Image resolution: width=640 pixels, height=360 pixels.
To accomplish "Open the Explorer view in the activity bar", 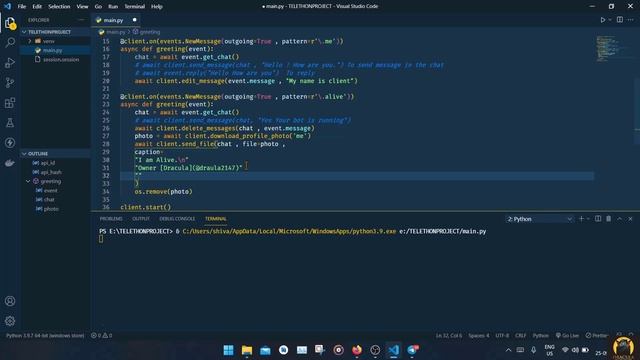I will coord(10,23).
